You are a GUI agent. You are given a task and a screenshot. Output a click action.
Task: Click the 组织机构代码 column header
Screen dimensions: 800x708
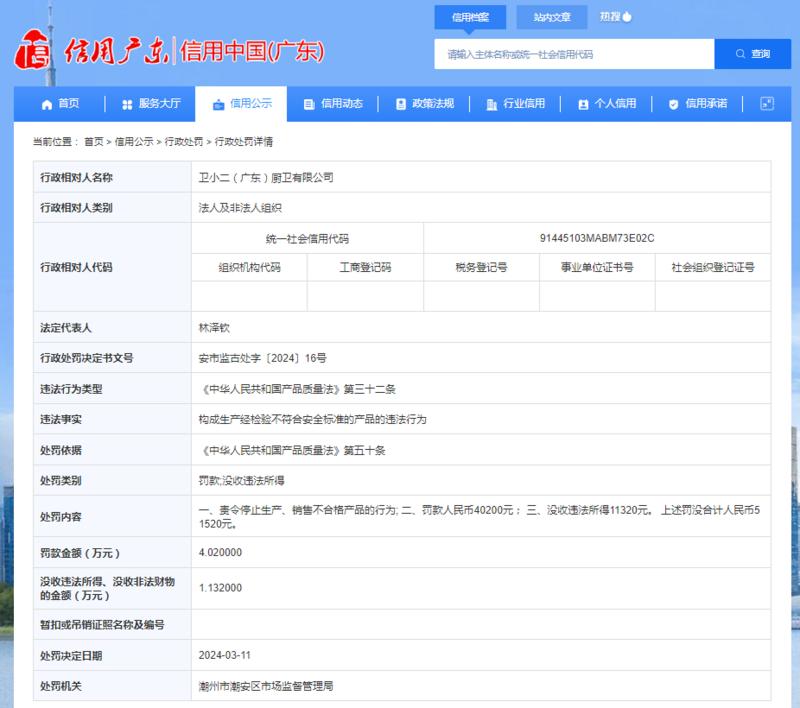point(249,267)
